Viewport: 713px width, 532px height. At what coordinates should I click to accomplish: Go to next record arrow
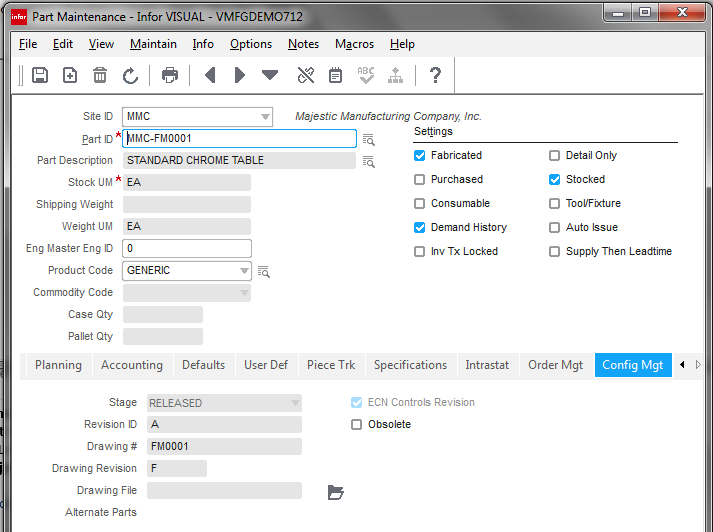point(240,75)
